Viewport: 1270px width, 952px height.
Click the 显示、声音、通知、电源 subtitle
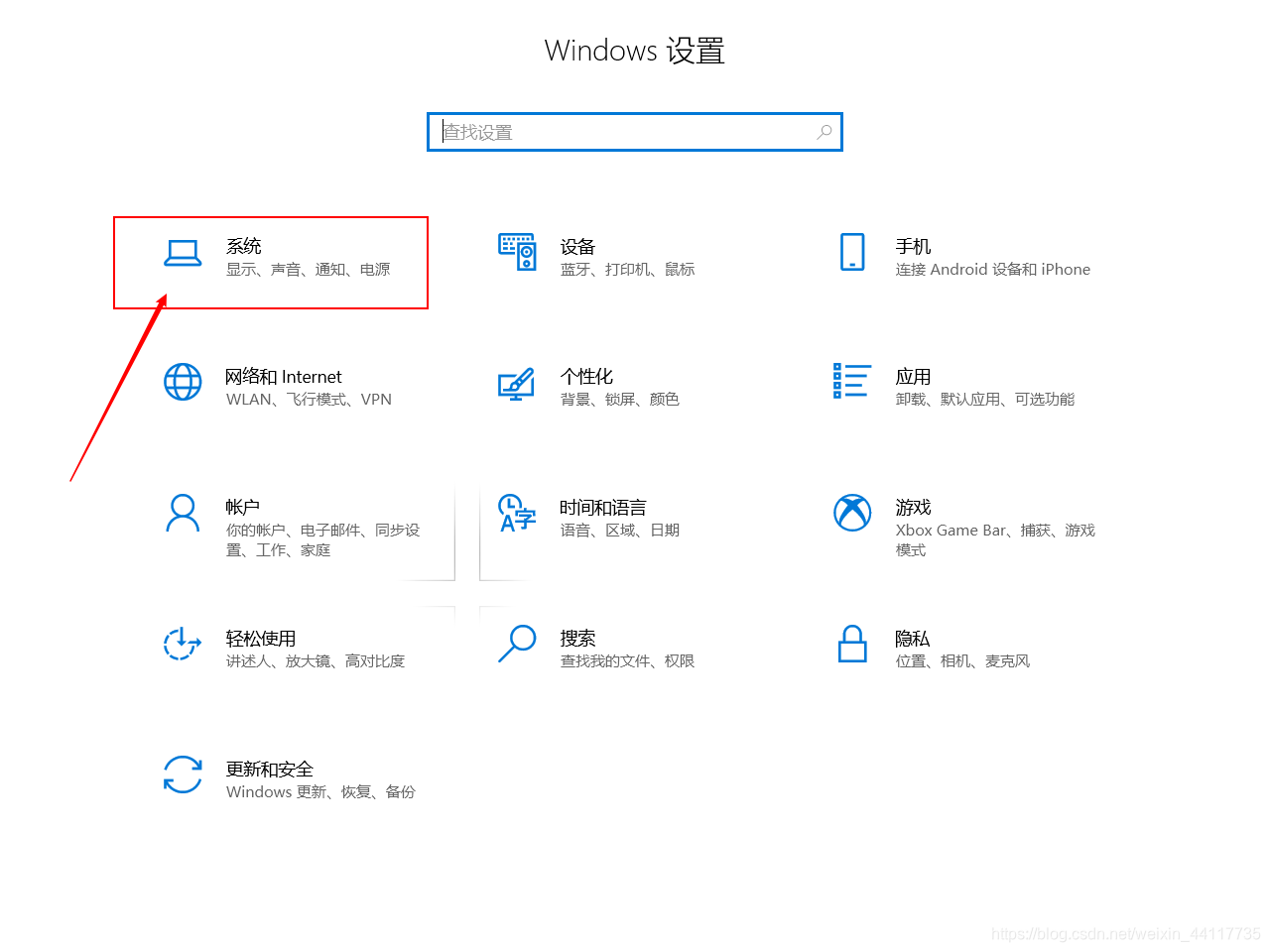click(x=310, y=269)
